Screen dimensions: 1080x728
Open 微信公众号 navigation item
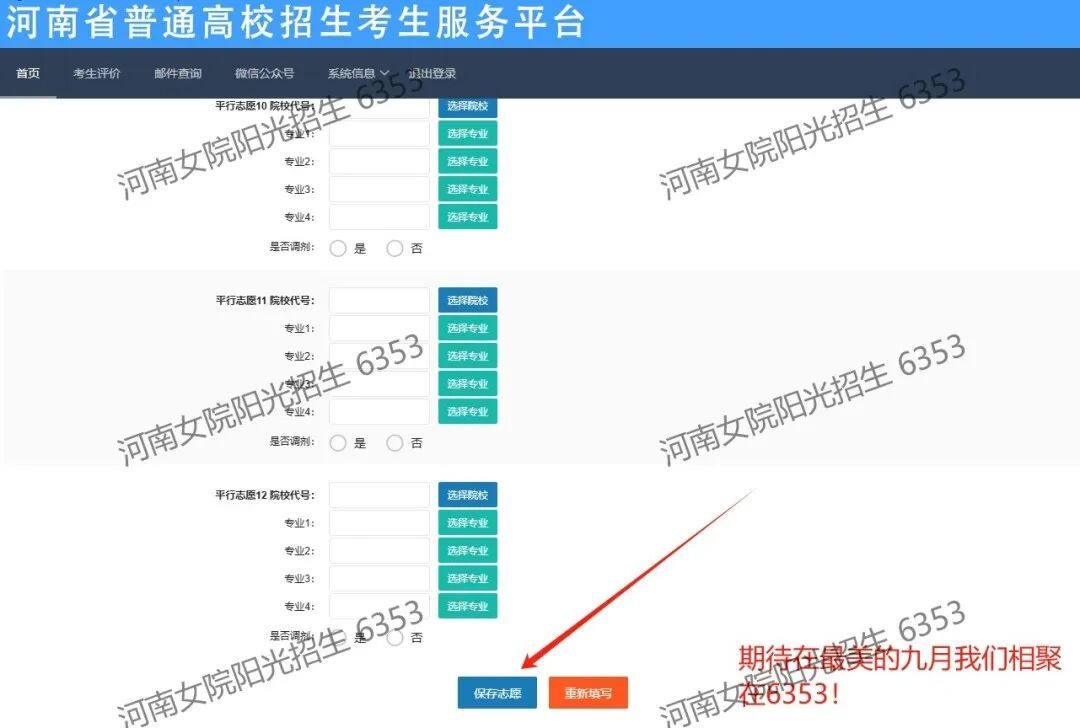click(264, 73)
